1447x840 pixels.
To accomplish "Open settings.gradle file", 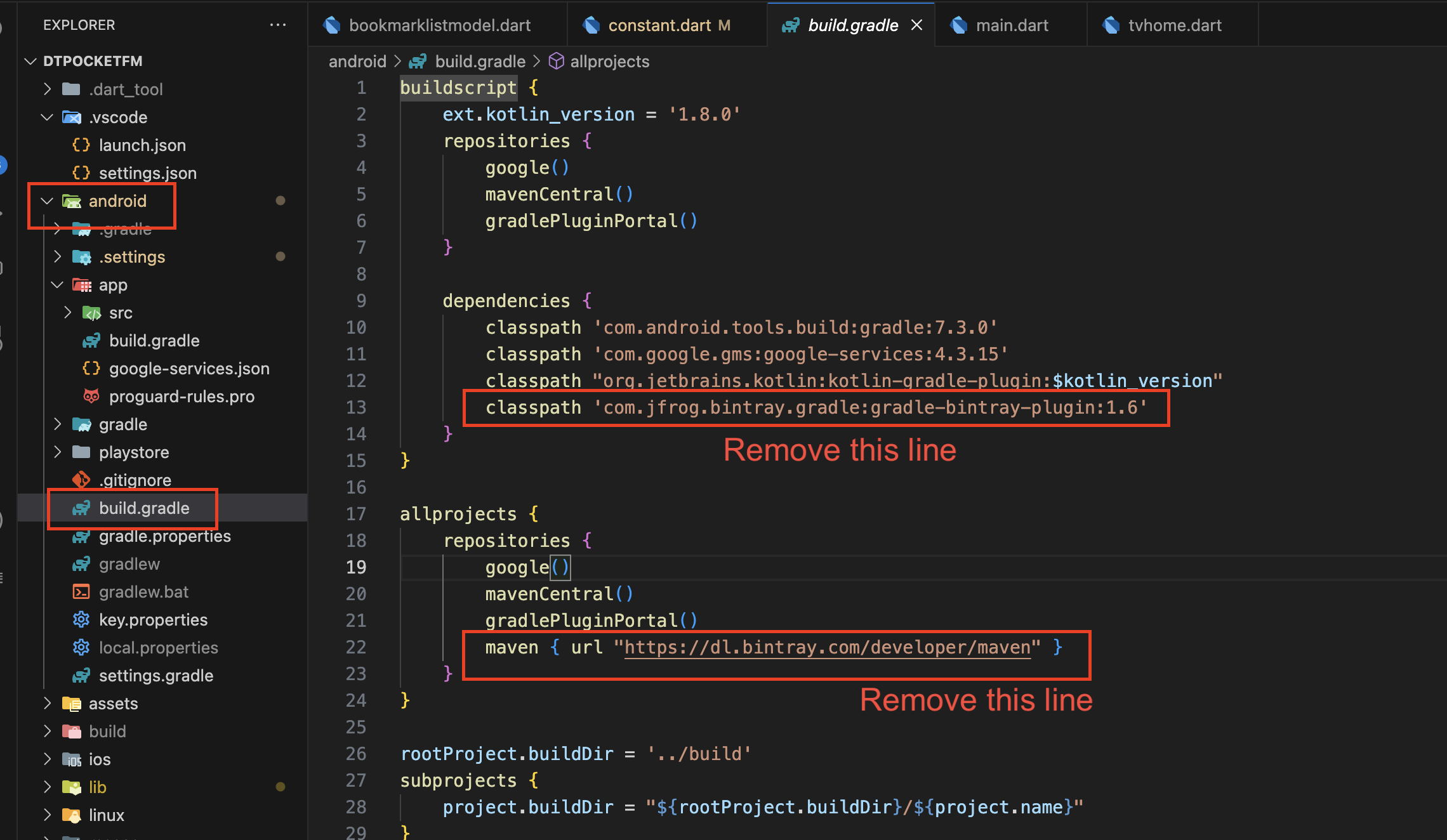I will (x=156, y=676).
